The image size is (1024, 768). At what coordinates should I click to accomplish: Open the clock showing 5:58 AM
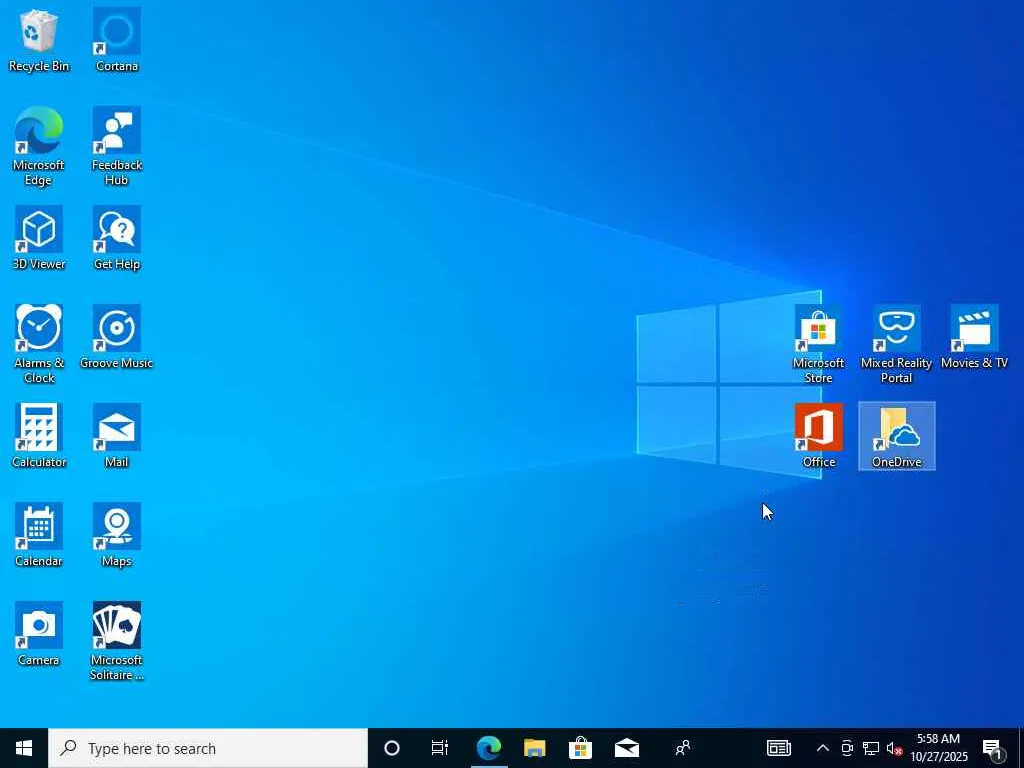[938, 748]
